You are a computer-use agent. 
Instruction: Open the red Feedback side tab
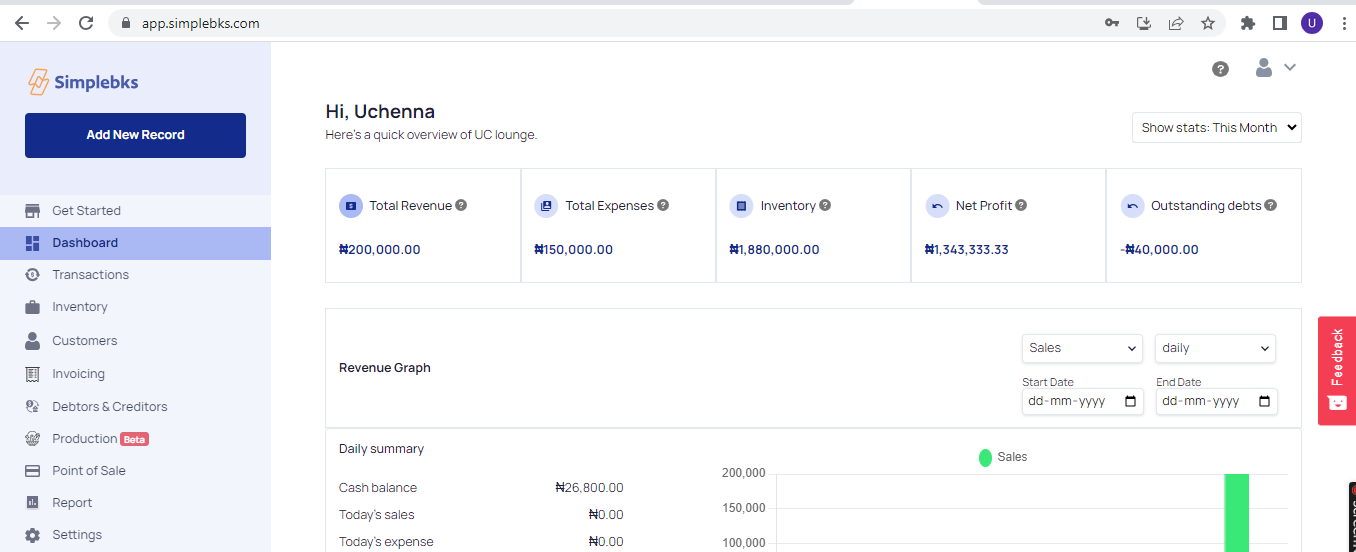(x=1336, y=370)
